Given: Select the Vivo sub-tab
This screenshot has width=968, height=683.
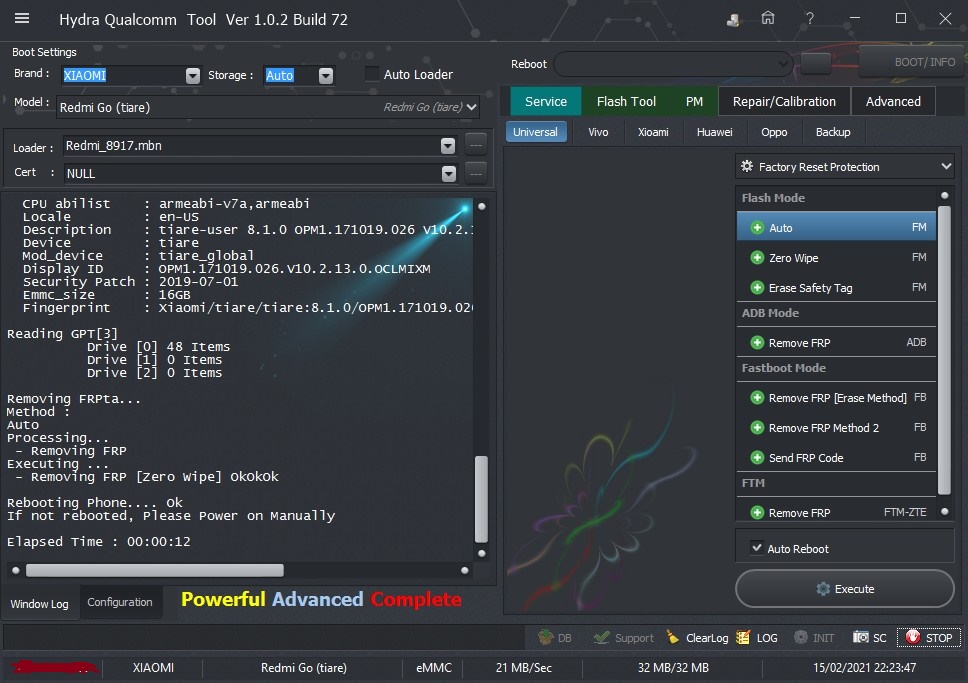Looking at the screenshot, I should click(x=598, y=132).
